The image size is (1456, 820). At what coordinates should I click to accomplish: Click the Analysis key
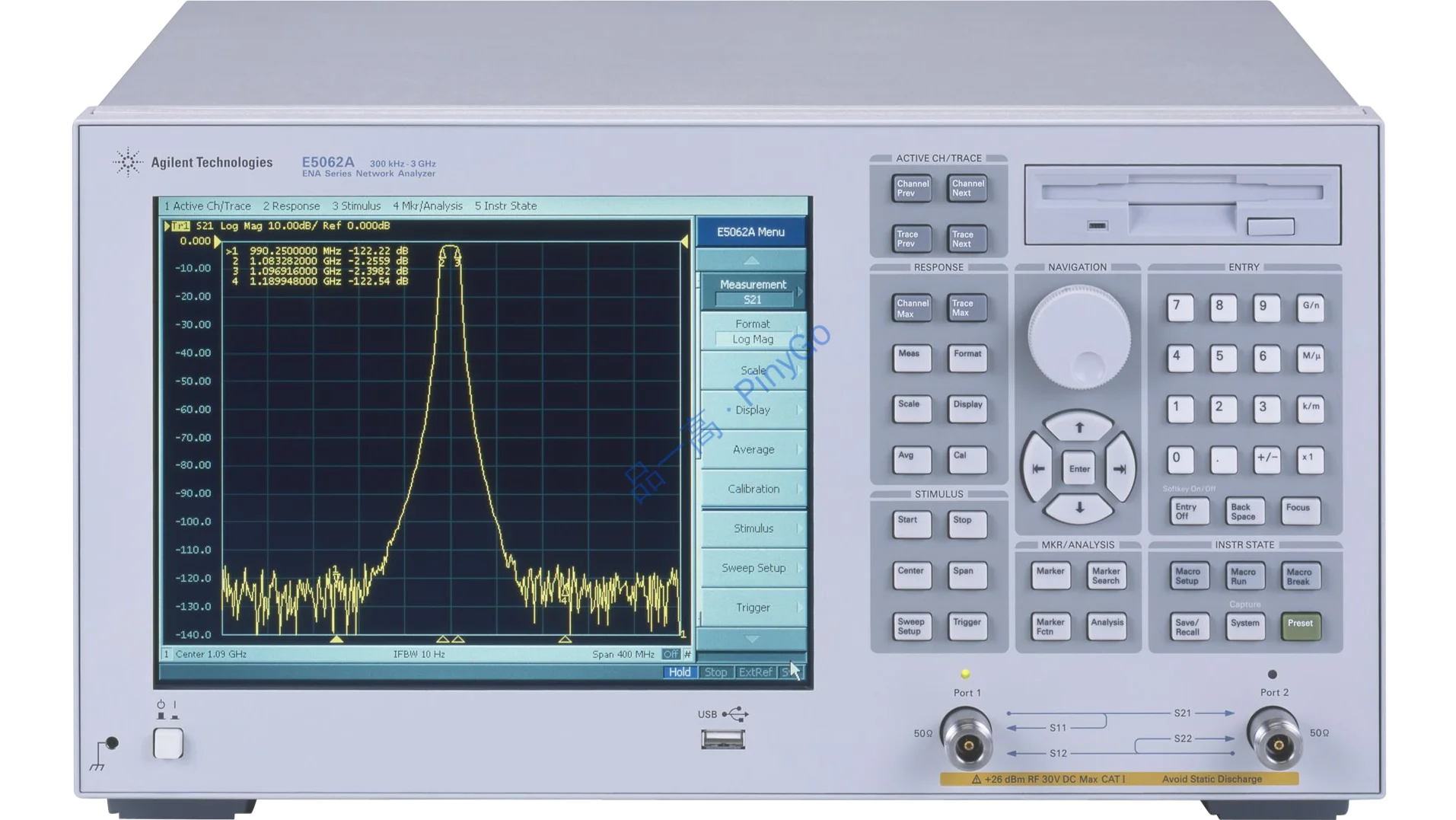(x=1106, y=627)
